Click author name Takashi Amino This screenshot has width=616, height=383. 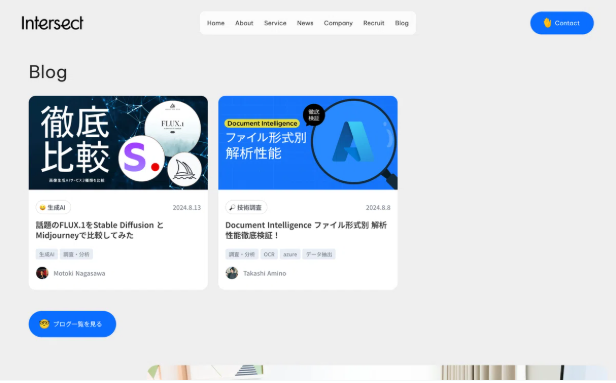[264, 273]
